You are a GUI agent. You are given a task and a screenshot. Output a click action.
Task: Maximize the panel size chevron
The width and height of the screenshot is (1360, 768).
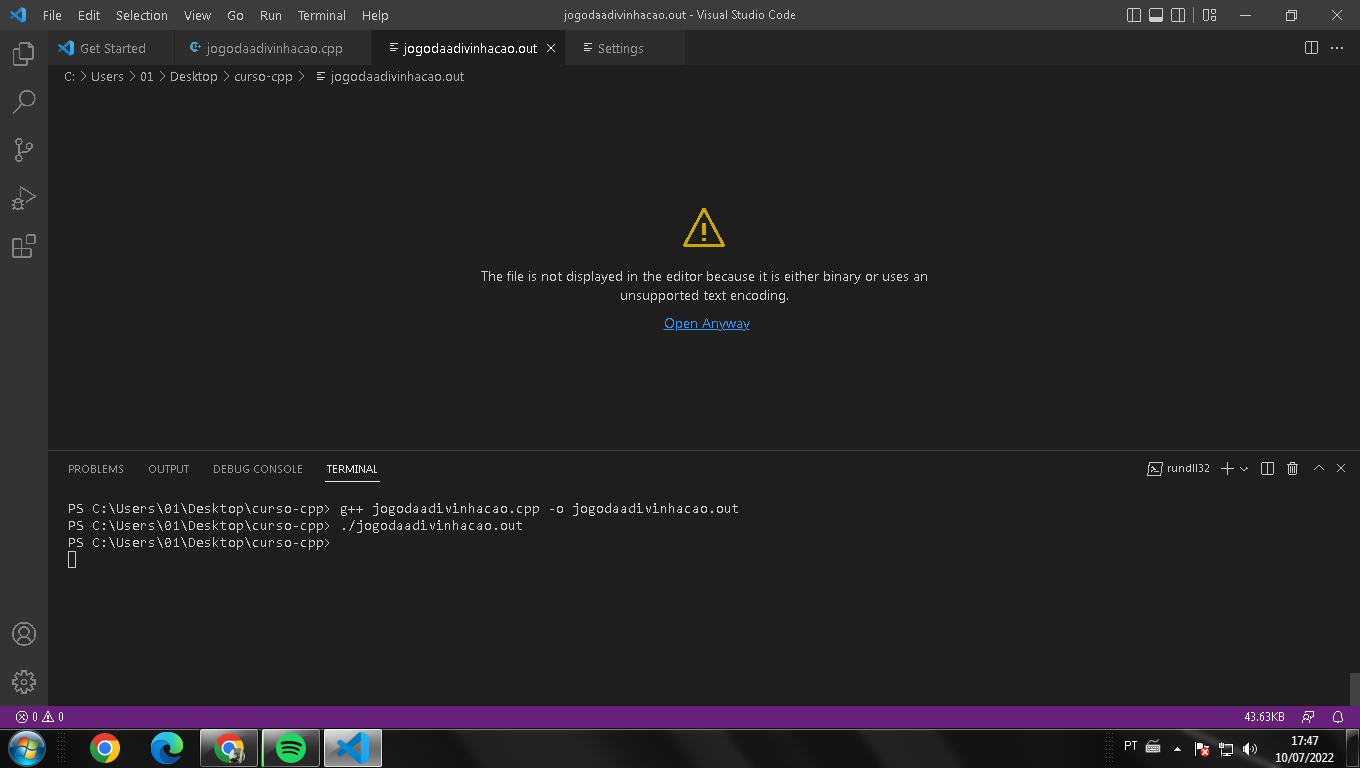tap(1318, 469)
